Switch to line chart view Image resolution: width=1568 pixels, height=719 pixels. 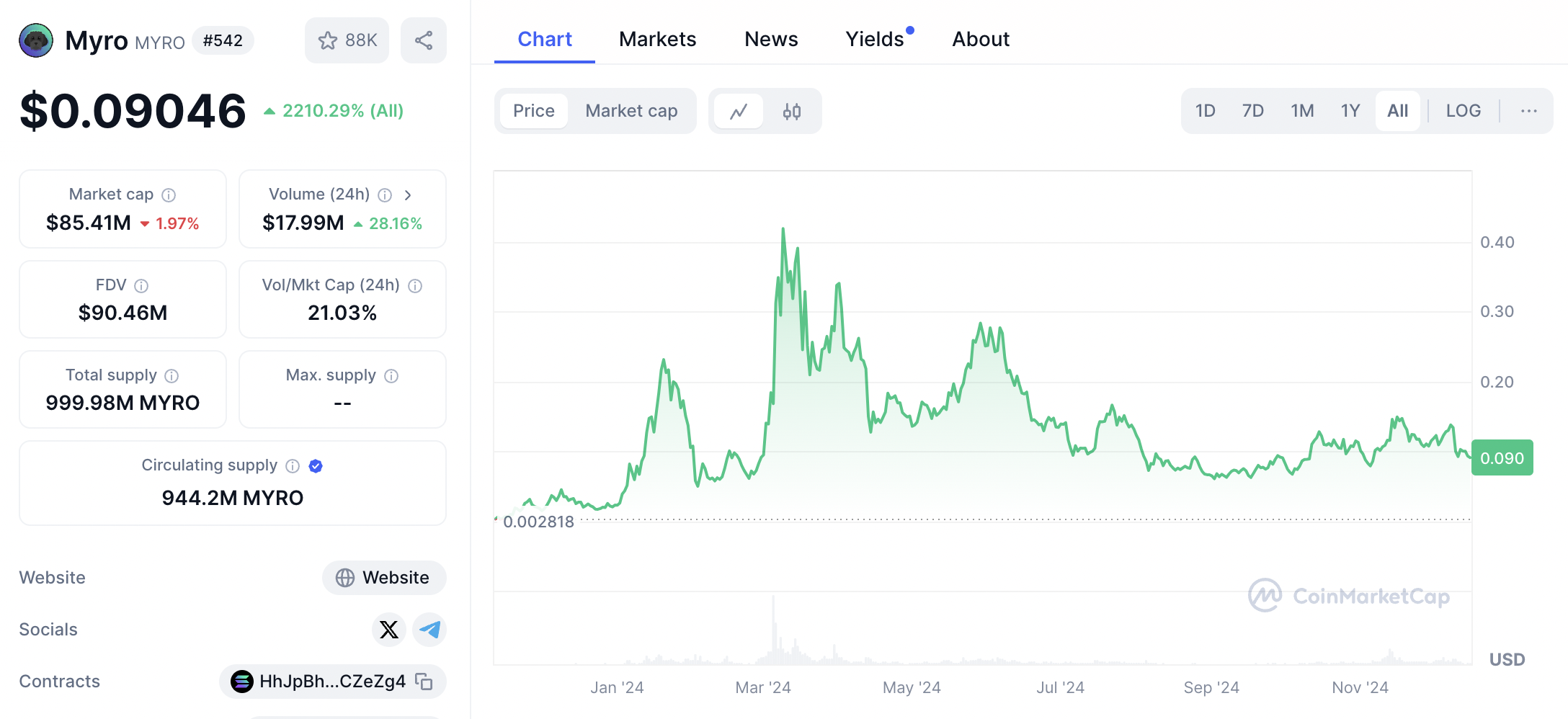739,111
